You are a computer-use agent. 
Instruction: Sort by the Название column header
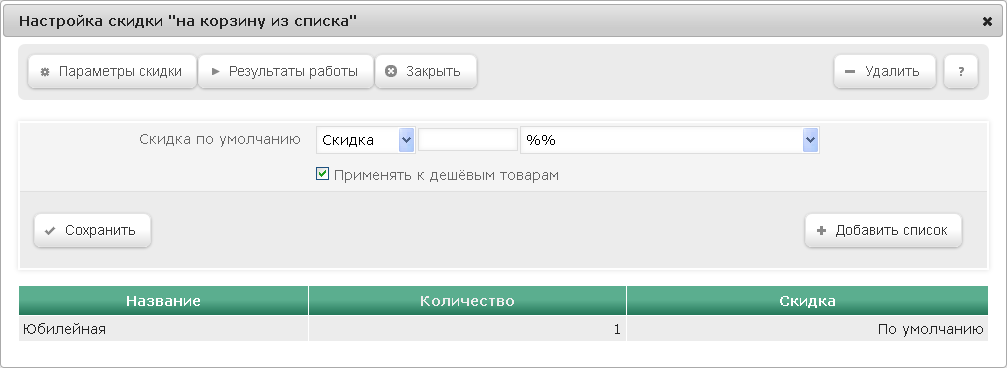coord(163,301)
